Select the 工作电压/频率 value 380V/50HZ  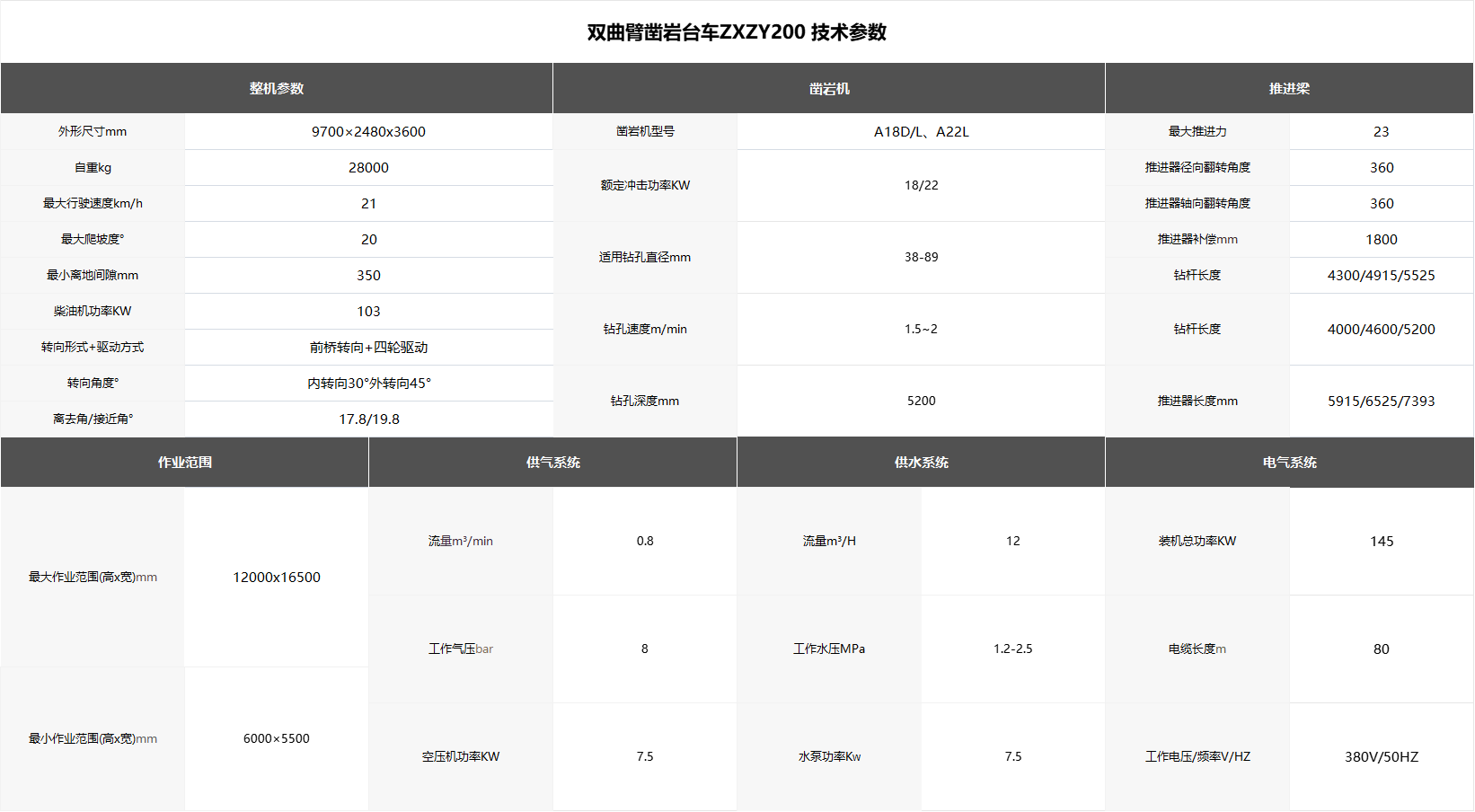pos(1382,756)
